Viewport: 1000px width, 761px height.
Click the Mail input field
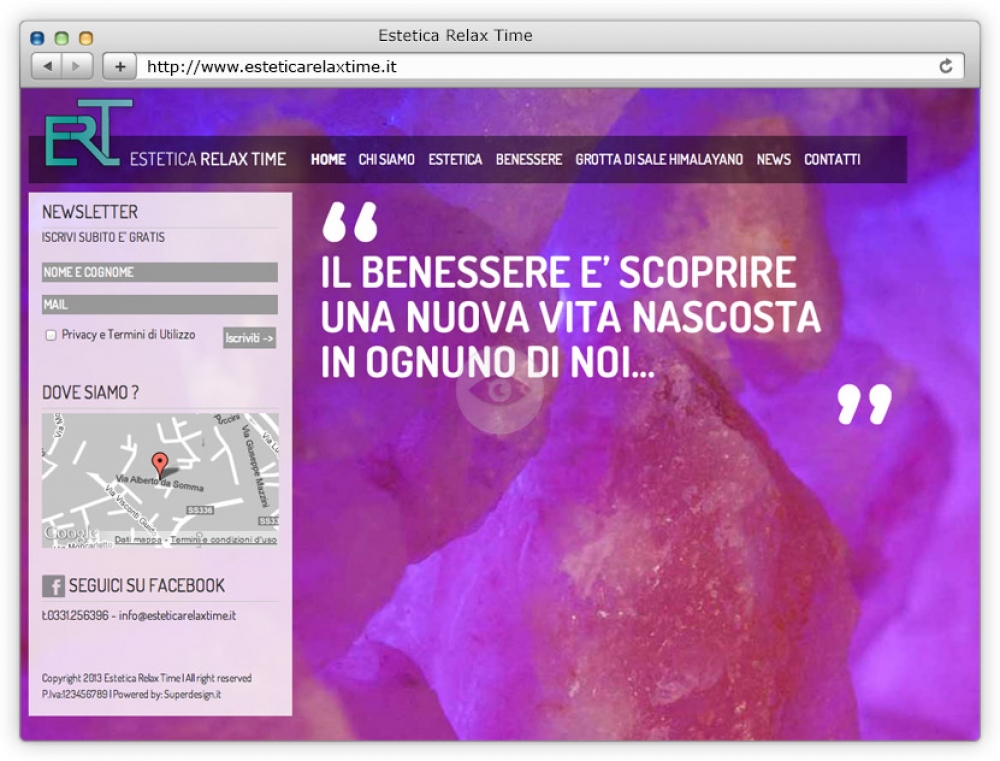[x=160, y=304]
